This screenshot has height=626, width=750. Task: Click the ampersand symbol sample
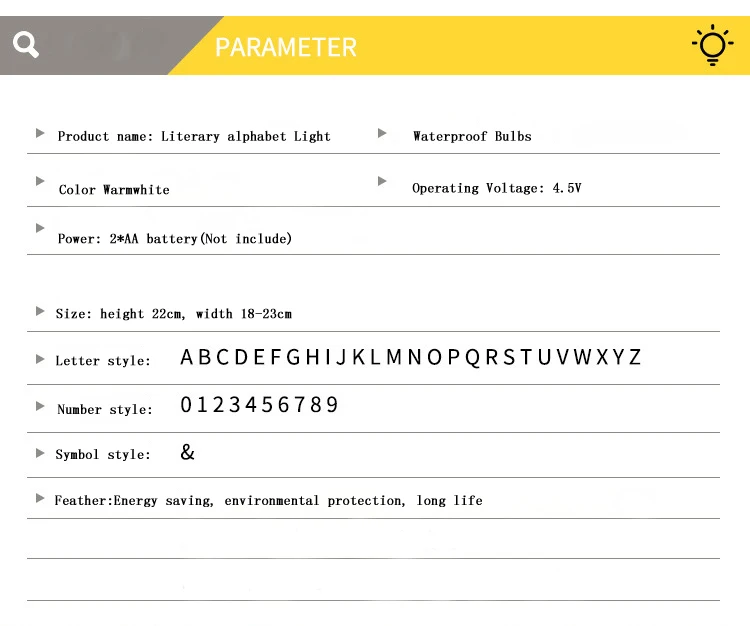pos(188,451)
